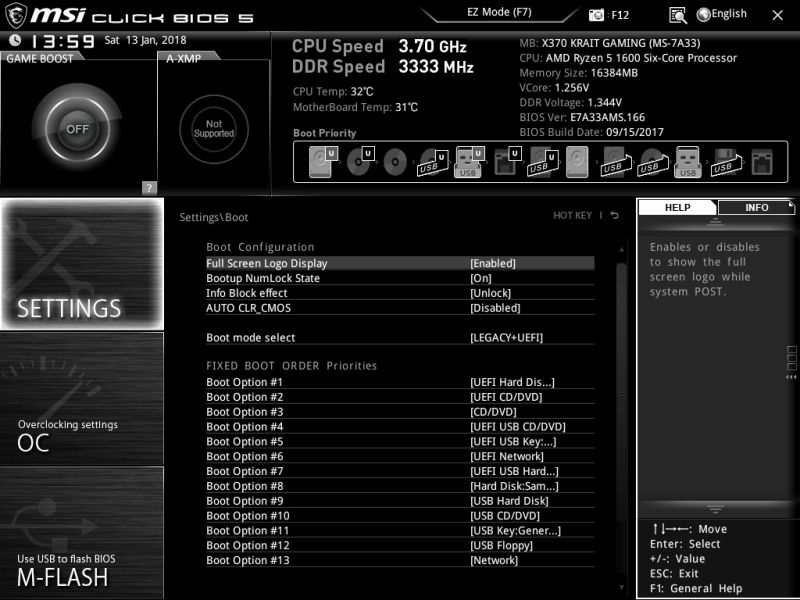Select Boot Option #7 UEFI USB Hard row
The height and width of the screenshot is (600, 800).
click(x=400, y=471)
